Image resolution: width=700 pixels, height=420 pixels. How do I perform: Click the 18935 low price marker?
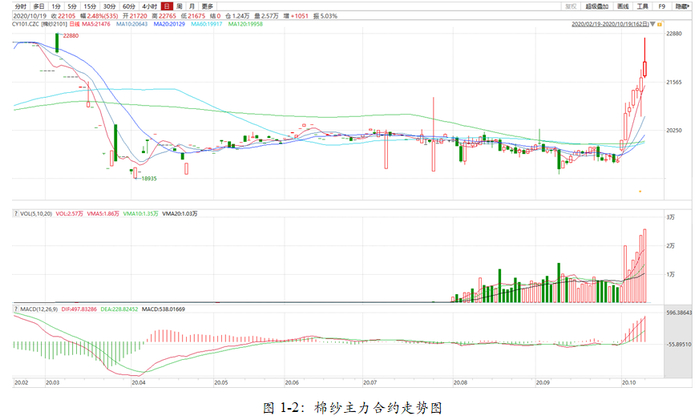pyautogui.click(x=149, y=179)
